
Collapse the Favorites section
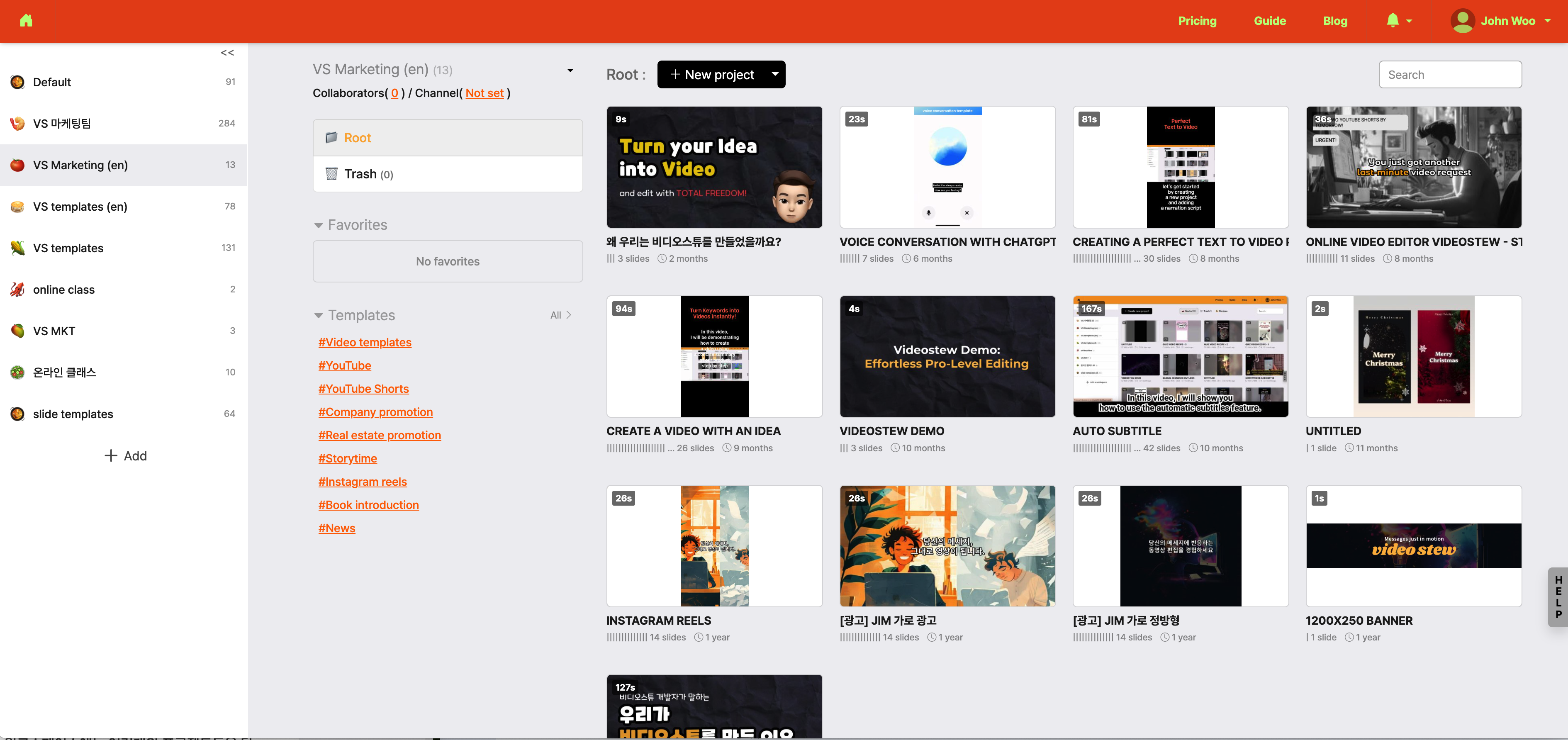(x=318, y=225)
